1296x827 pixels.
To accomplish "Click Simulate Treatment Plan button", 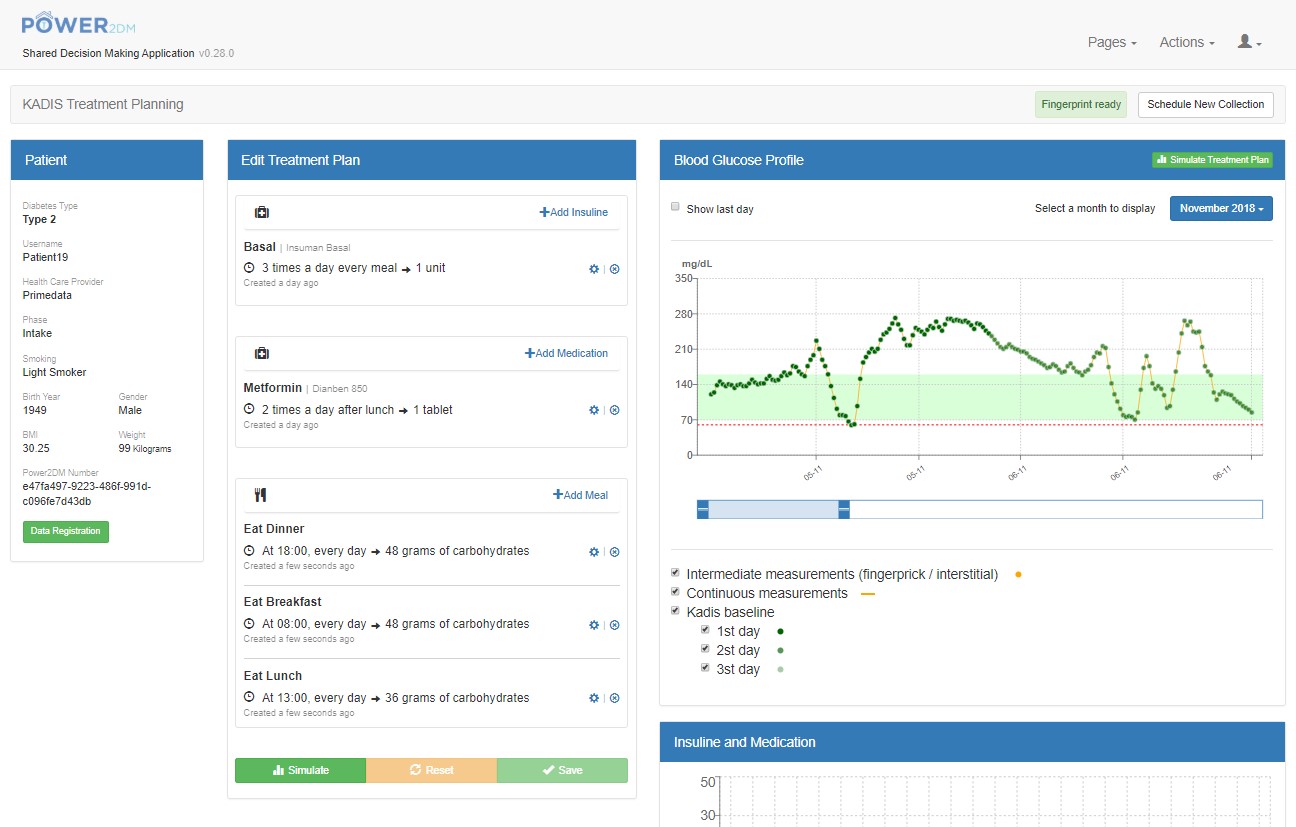I will (1212, 160).
